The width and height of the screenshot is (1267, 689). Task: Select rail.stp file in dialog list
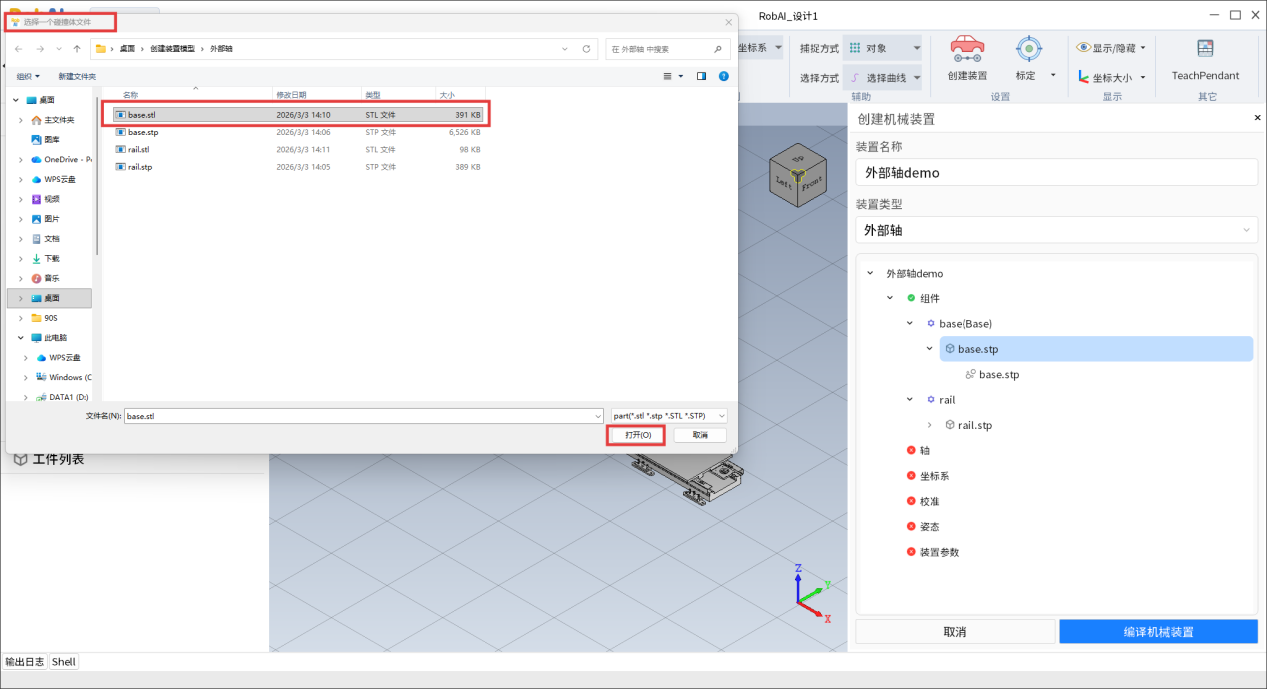click(297, 167)
